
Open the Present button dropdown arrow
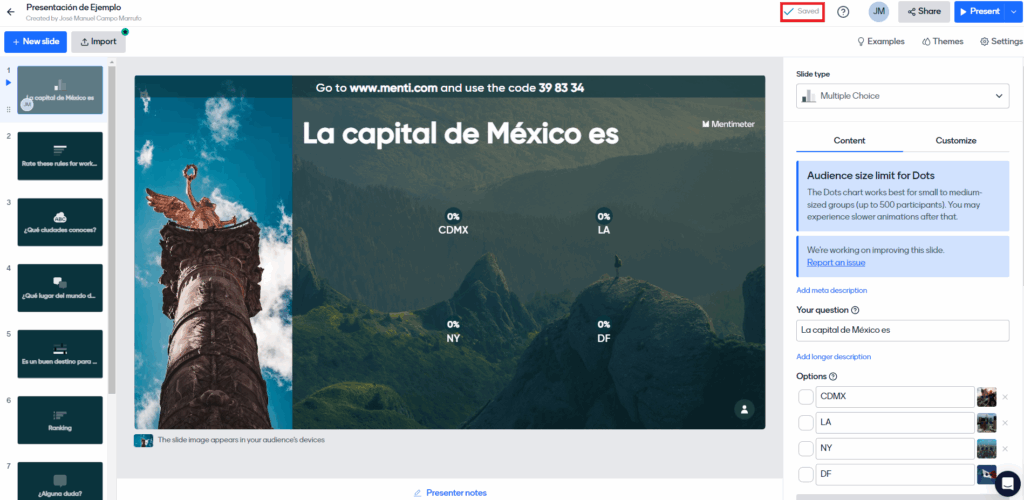click(1014, 12)
